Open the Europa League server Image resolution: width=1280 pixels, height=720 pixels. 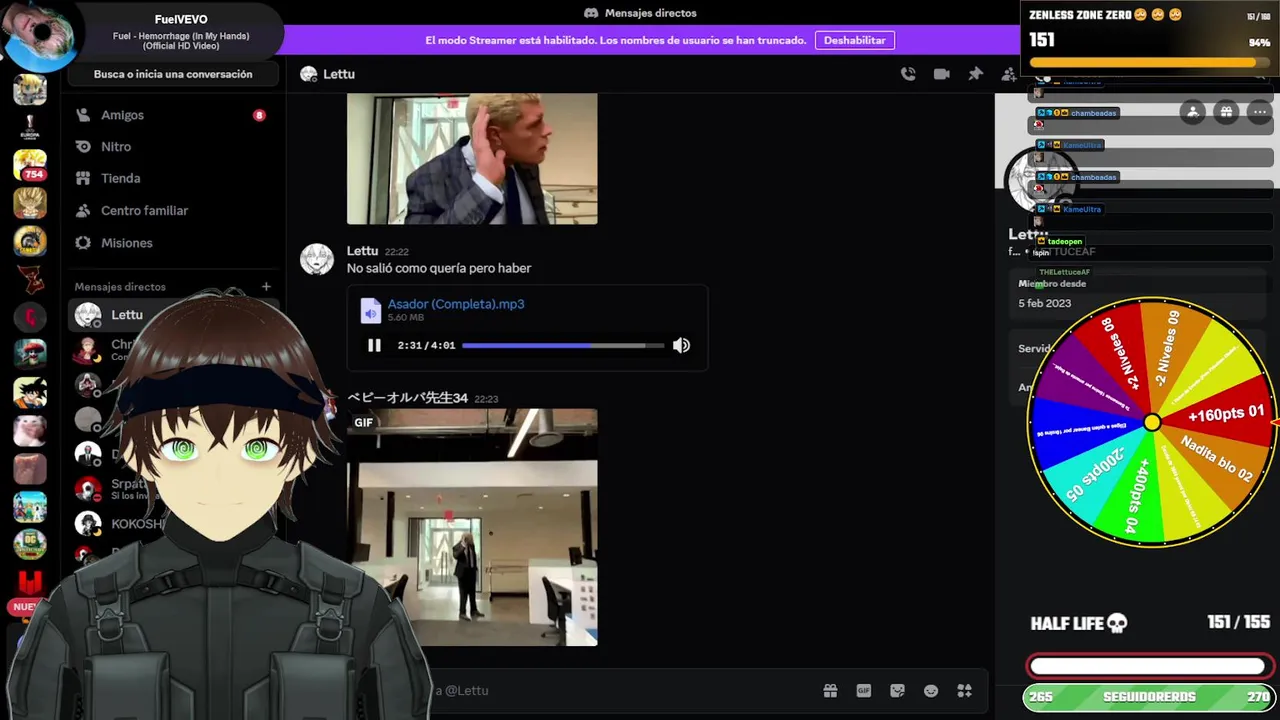coord(30,127)
